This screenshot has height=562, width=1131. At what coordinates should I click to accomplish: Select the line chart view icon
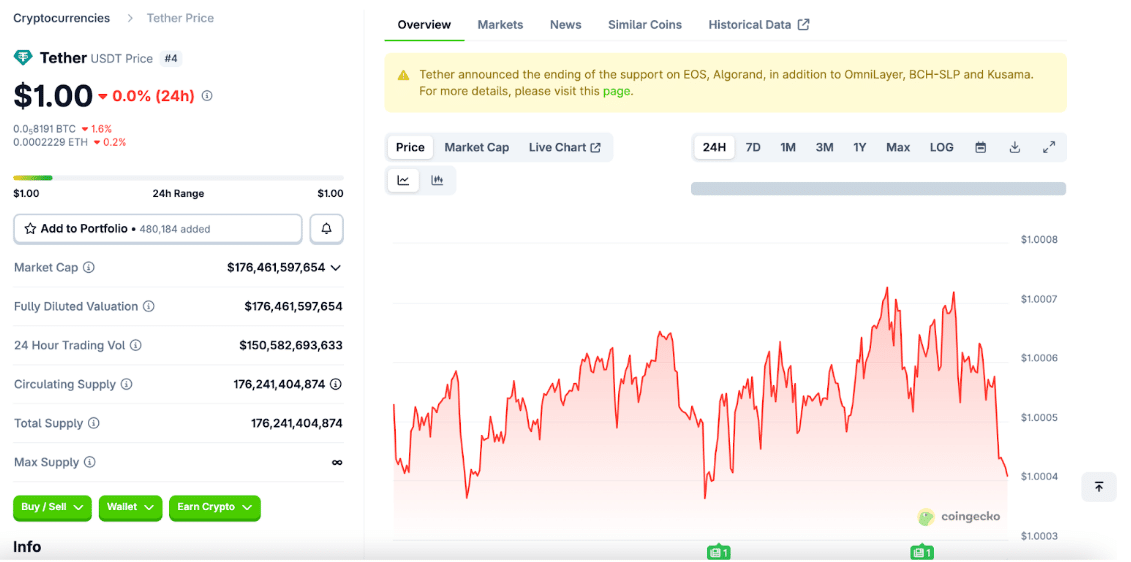click(x=403, y=180)
